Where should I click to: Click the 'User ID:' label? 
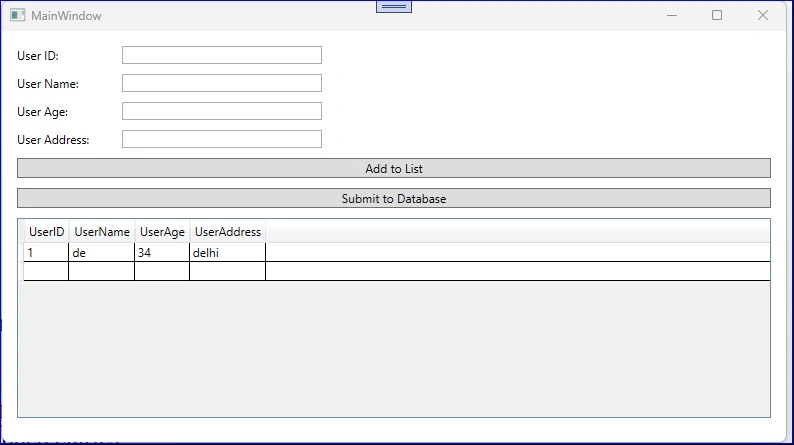pyautogui.click(x=38, y=56)
